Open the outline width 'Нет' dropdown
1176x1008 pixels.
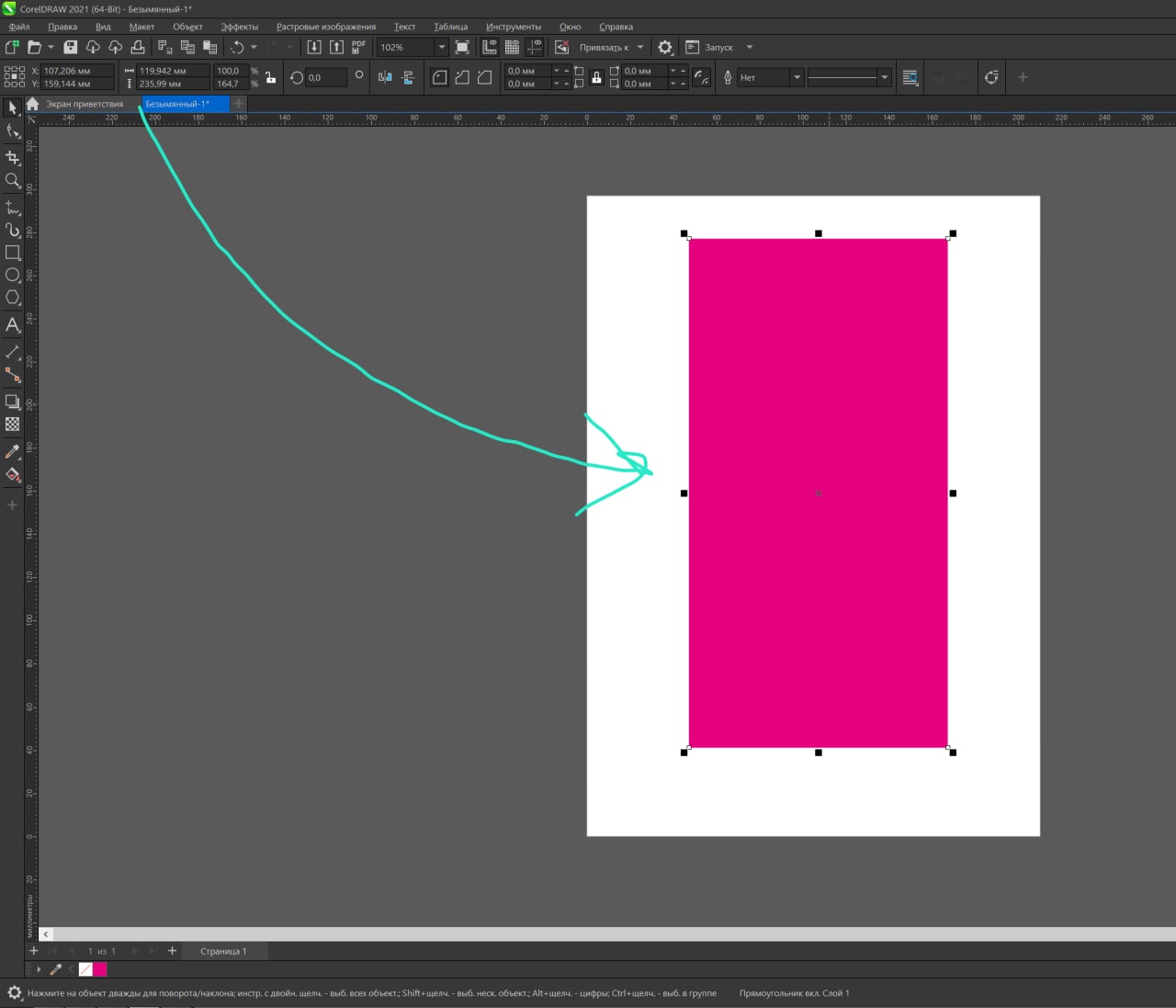pyautogui.click(x=797, y=77)
